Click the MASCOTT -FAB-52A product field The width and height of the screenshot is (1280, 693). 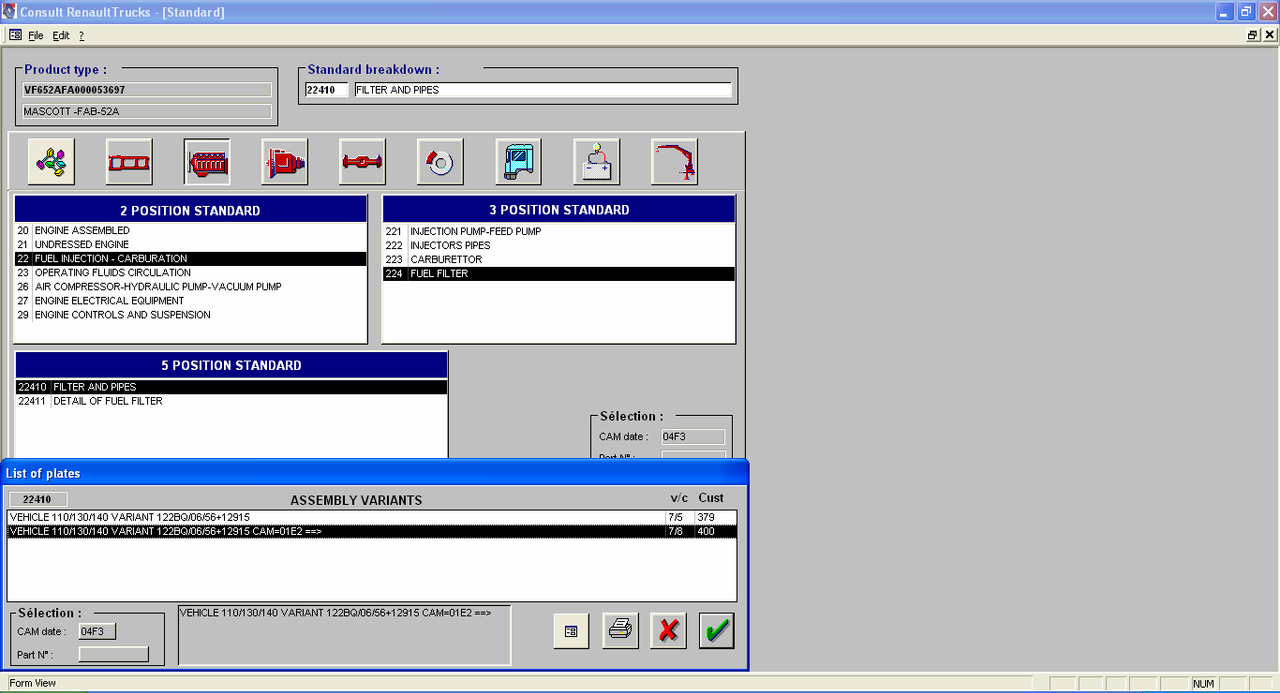(x=147, y=111)
